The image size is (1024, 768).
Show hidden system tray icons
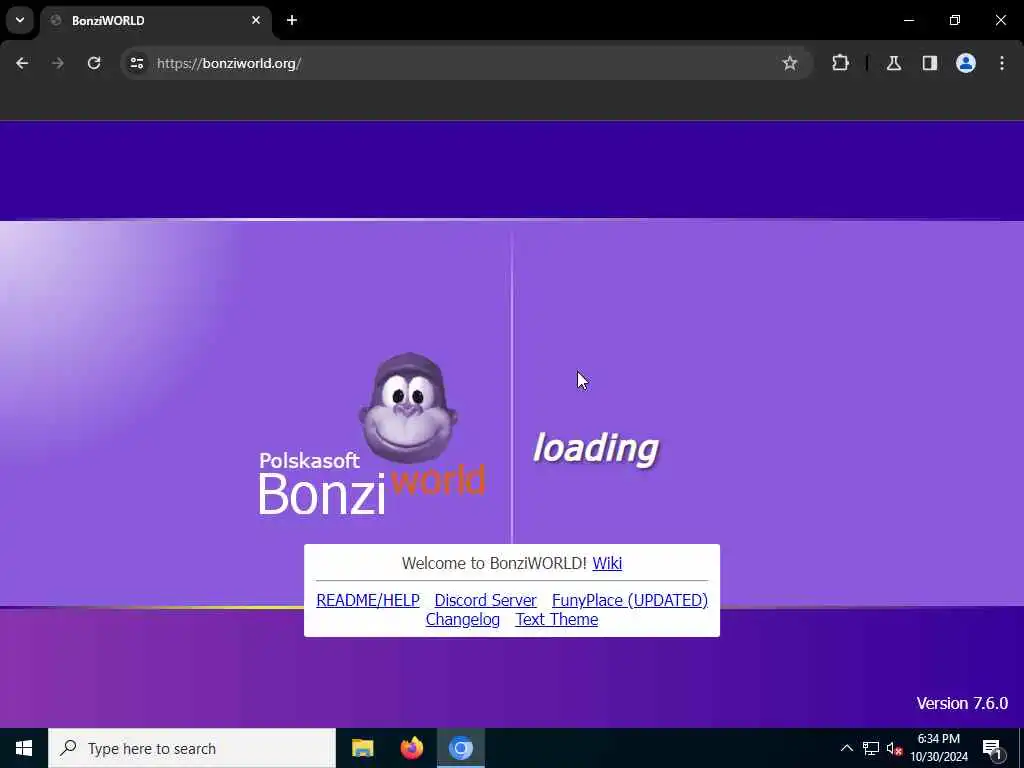click(x=846, y=748)
